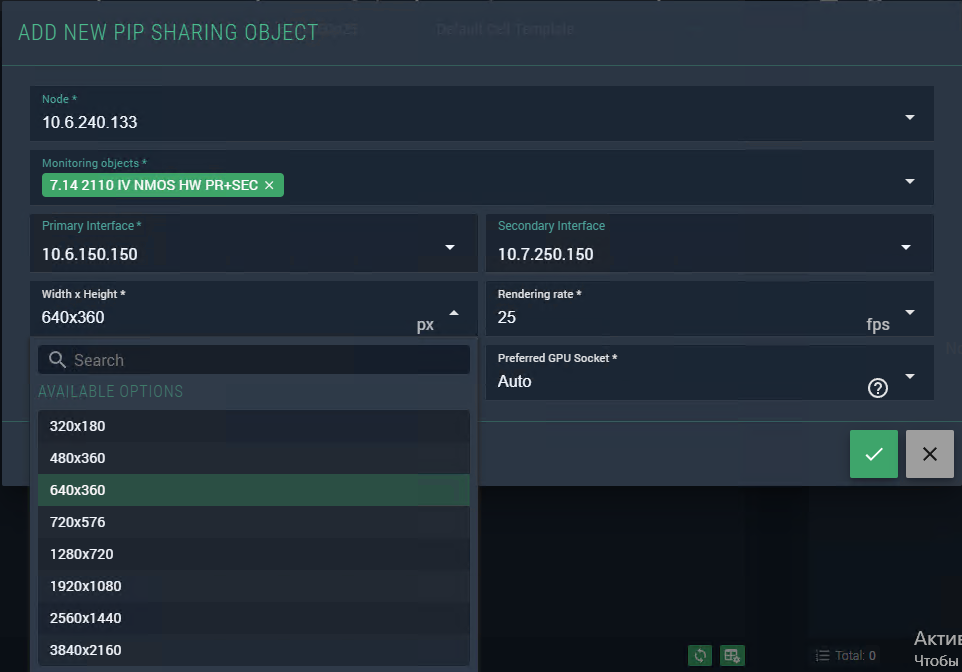The height and width of the screenshot is (672, 962).
Task: Click the green refresh icon
Action: pyautogui.click(x=701, y=655)
